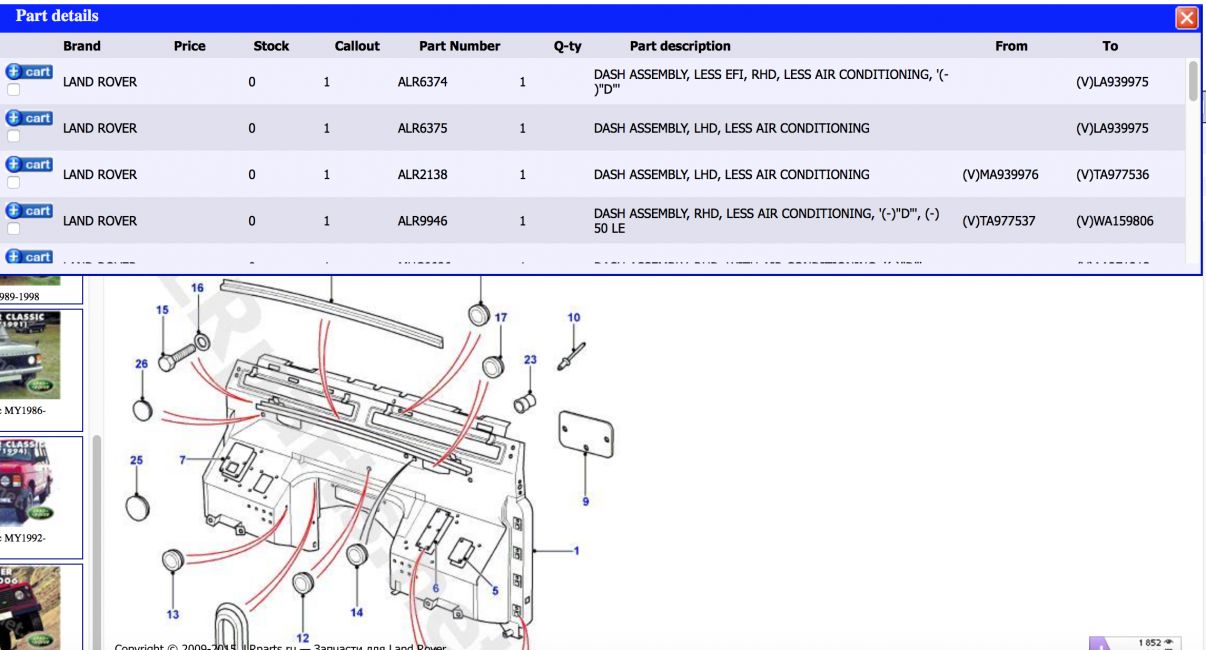Add part ALR9946 to cart
The image size is (1206, 650).
point(28,211)
